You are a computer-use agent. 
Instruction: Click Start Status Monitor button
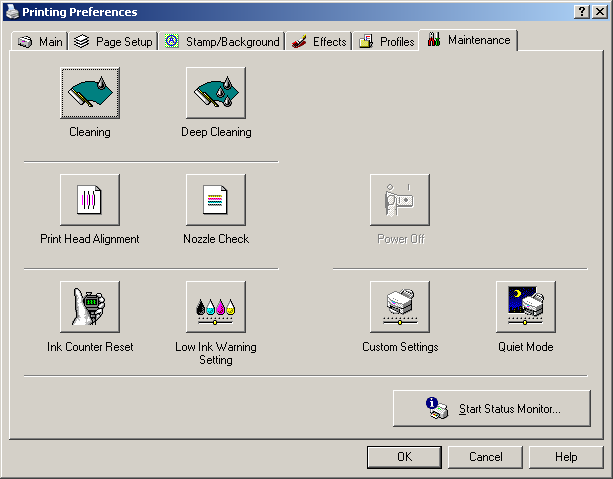tap(492, 408)
